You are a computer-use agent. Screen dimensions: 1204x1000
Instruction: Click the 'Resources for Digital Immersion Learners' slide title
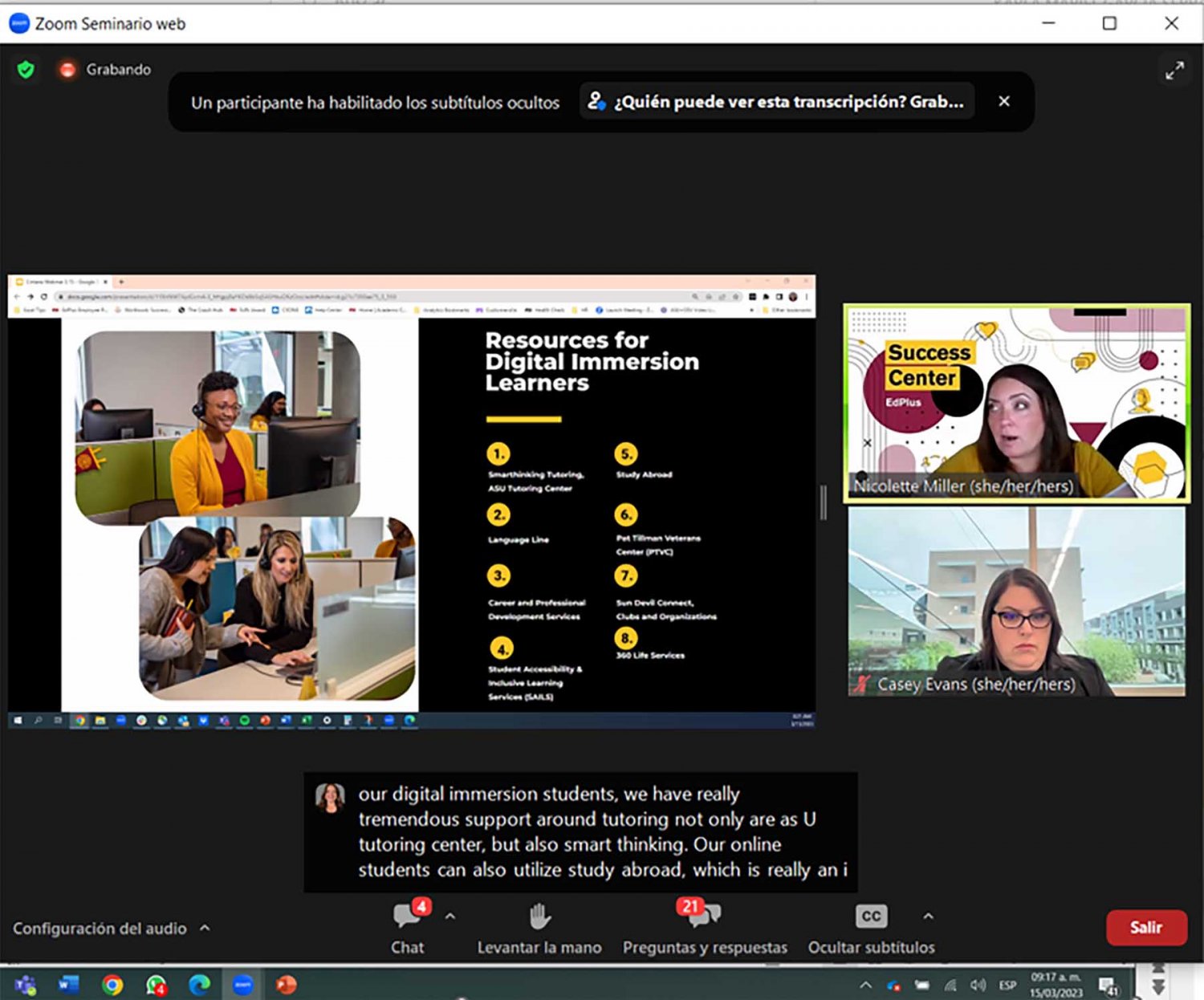coord(592,362)
